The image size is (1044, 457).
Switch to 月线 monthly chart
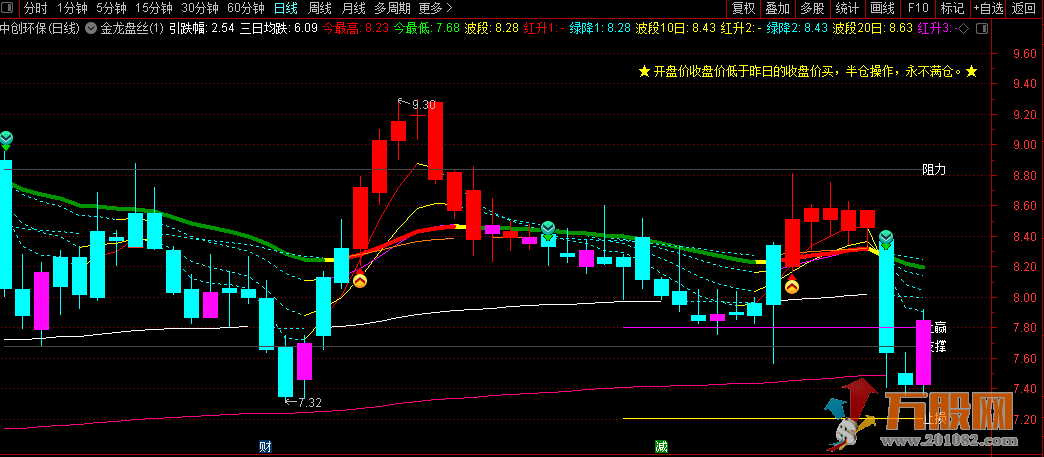(353, 9)
